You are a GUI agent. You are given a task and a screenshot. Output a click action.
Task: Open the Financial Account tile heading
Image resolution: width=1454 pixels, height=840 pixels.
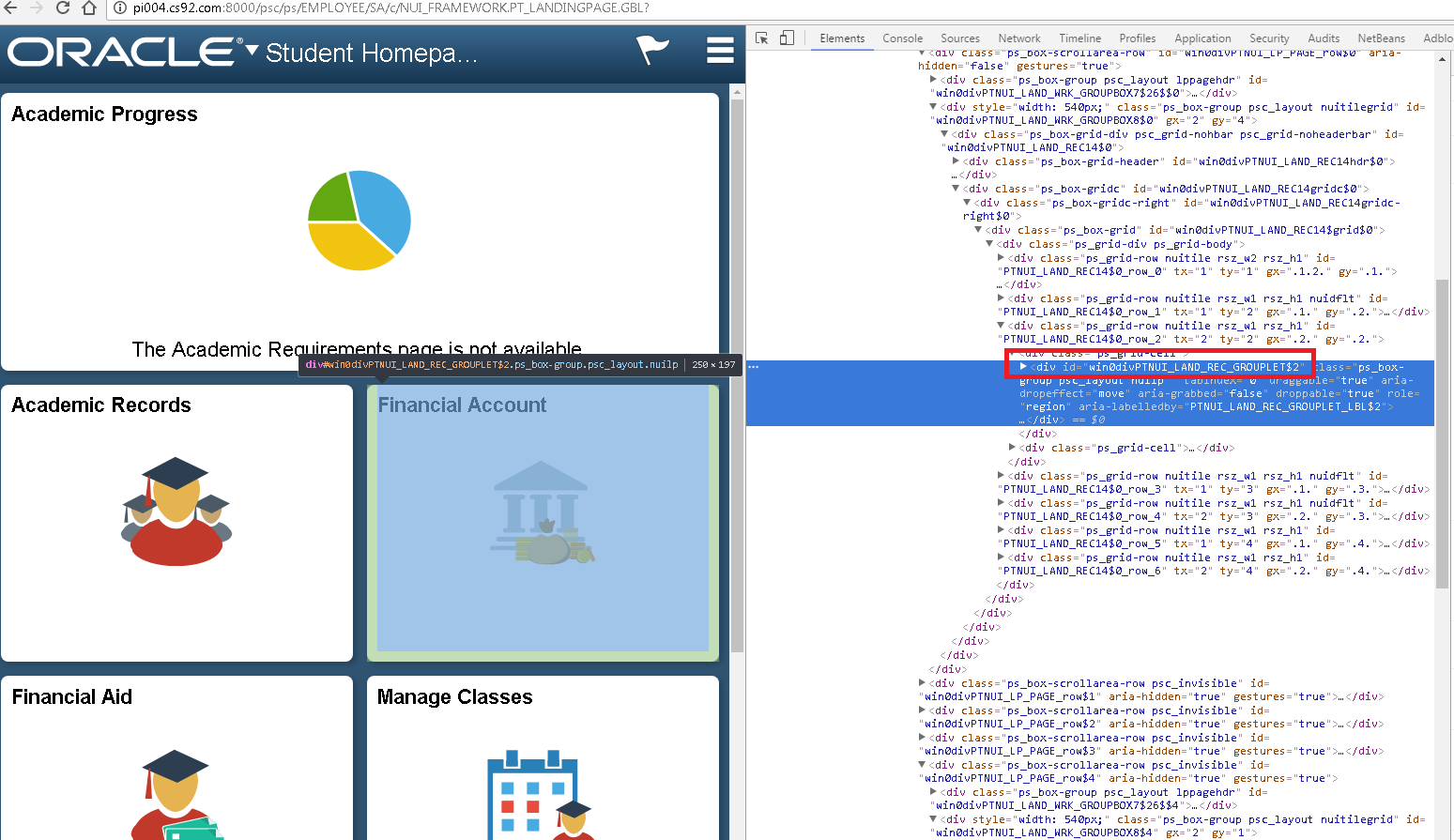tap(462, 405)
